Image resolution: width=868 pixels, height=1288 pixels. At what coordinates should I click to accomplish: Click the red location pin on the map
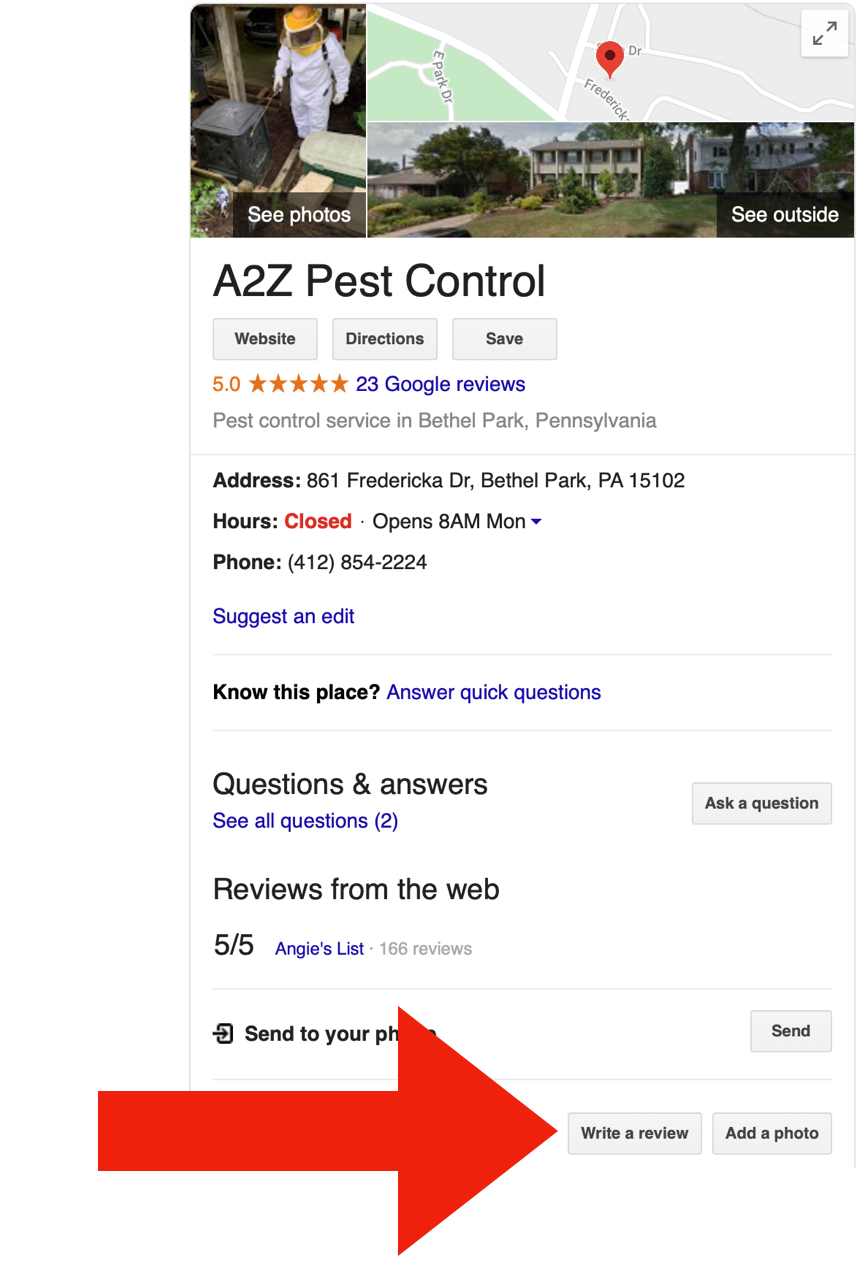pos(610,58)
